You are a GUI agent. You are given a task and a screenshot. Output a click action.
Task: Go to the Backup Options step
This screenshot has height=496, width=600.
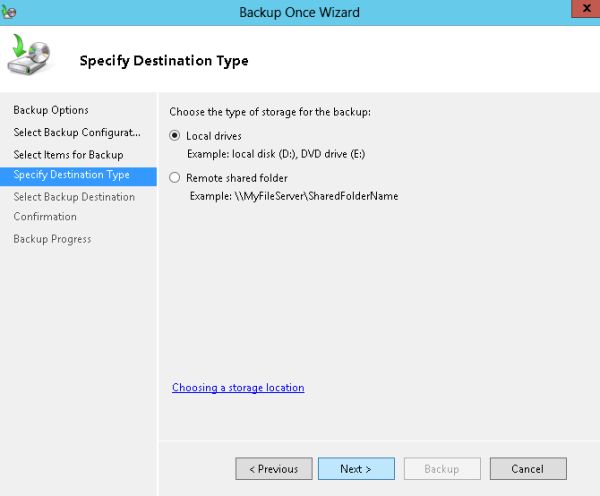click(51, 110)
